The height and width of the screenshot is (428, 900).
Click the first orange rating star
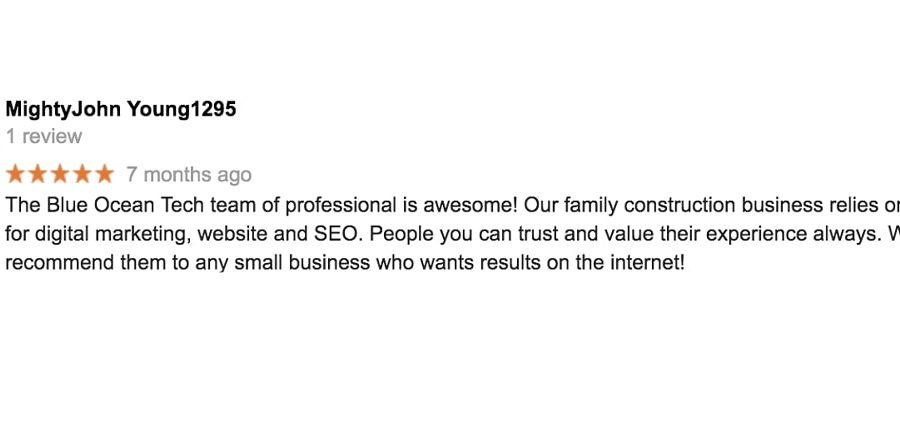pos(15,174)
